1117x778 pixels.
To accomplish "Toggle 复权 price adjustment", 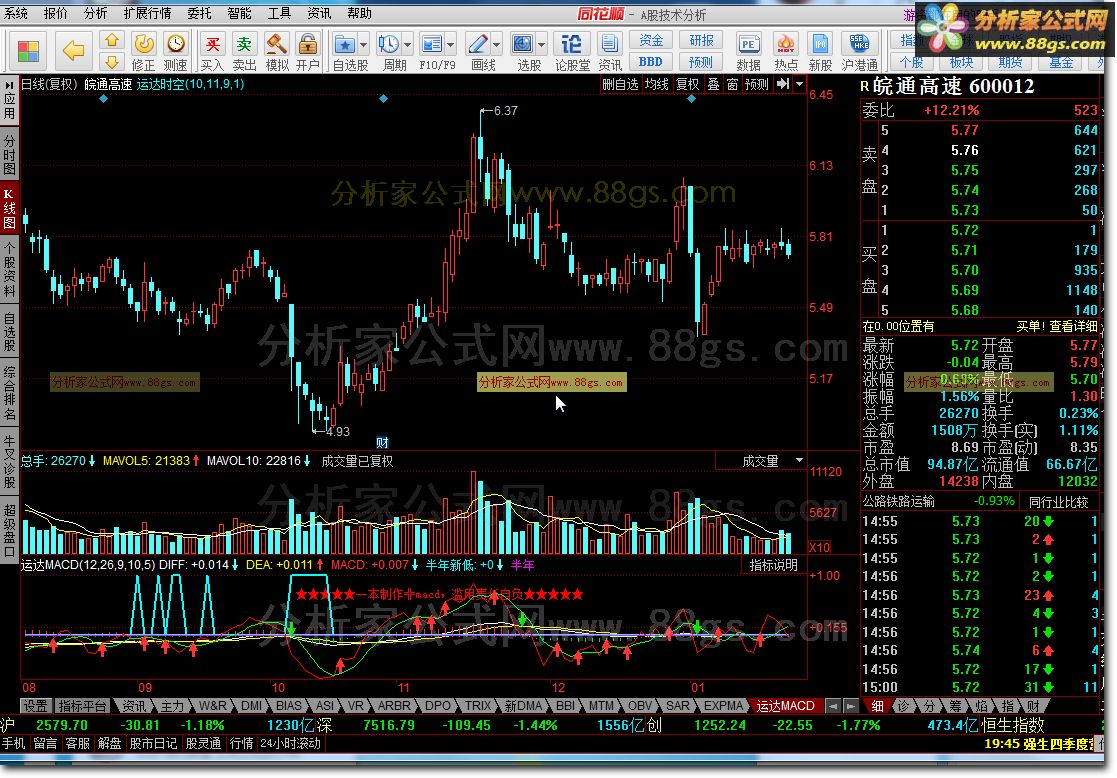I will coord(687,84).
